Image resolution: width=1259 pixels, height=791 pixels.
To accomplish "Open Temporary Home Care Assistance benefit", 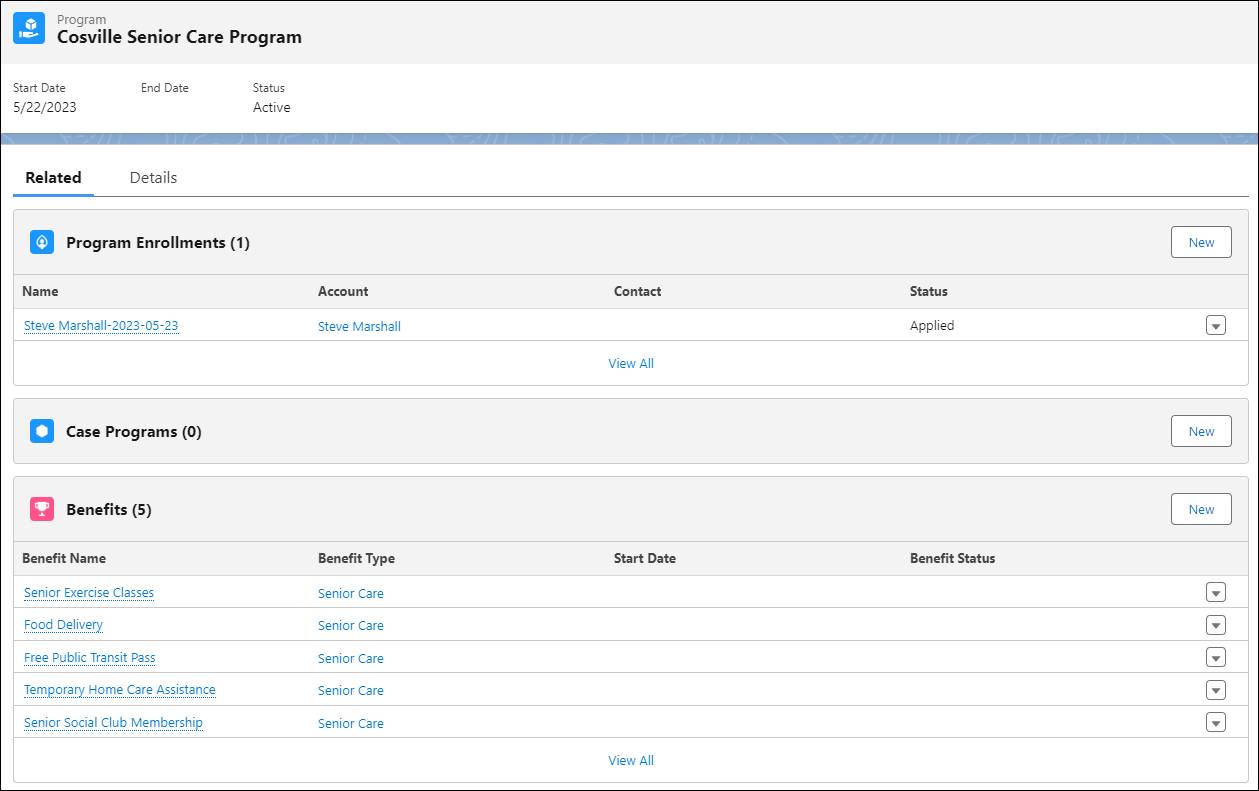I will pos(120,690).
